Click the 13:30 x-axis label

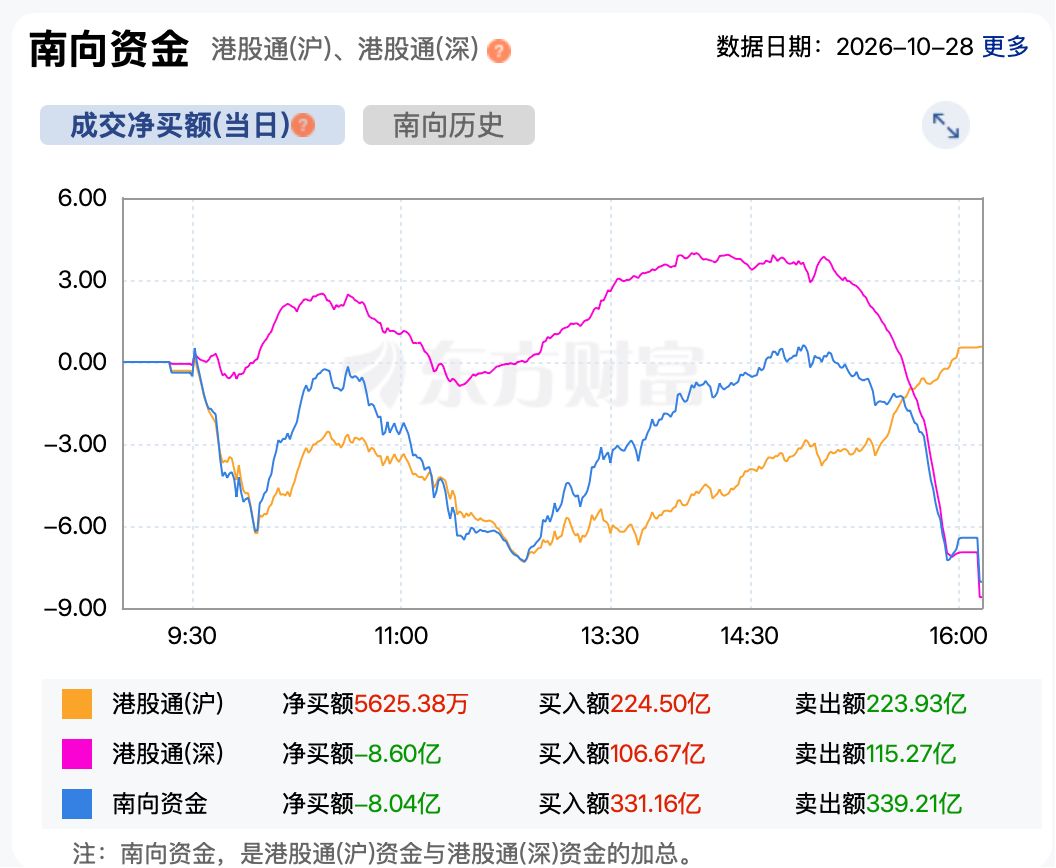pyautogui.click(x=610, y=636)
